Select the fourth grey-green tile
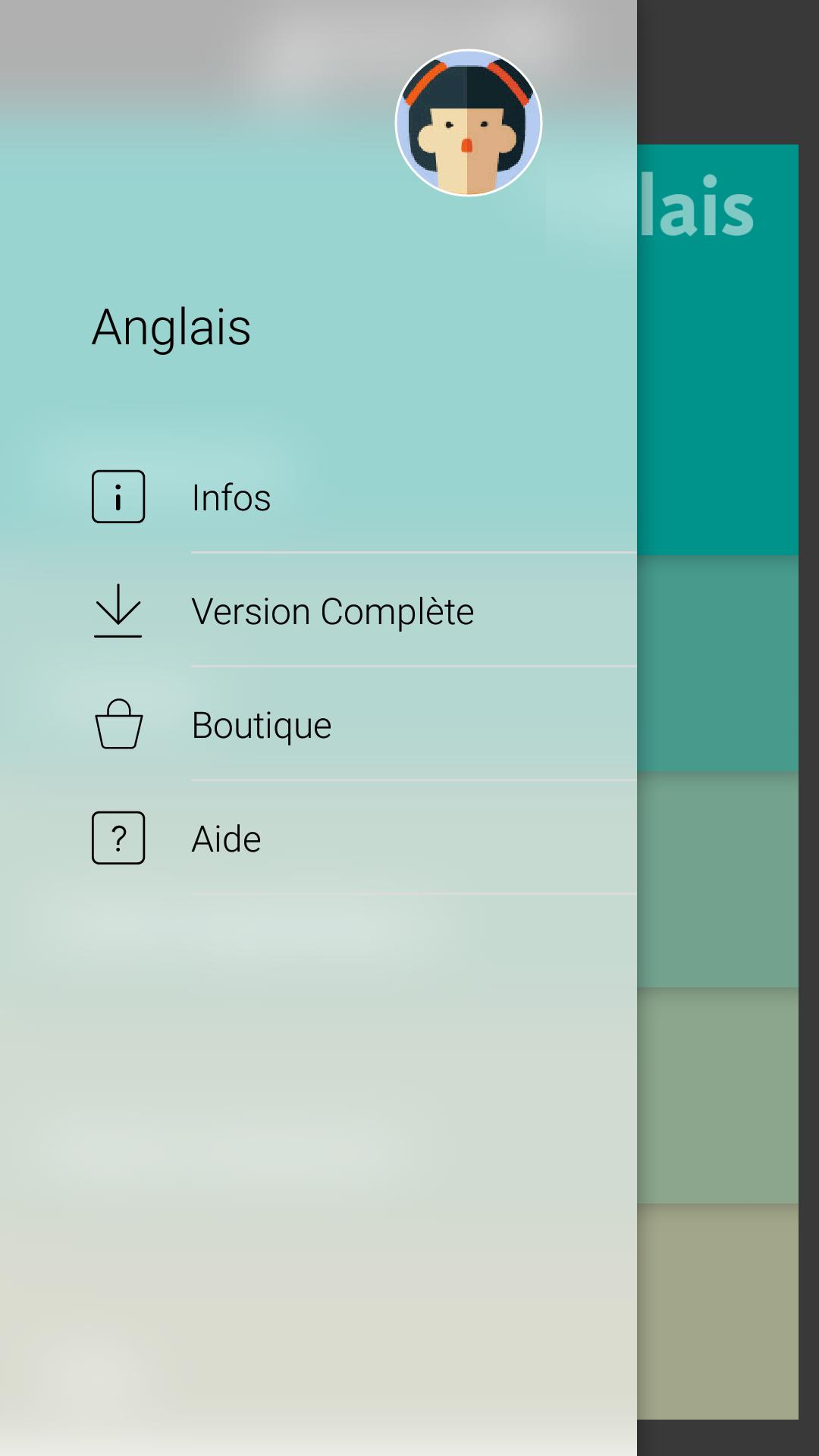Viewport: 819px width, 1456px height. [717, 1096]
